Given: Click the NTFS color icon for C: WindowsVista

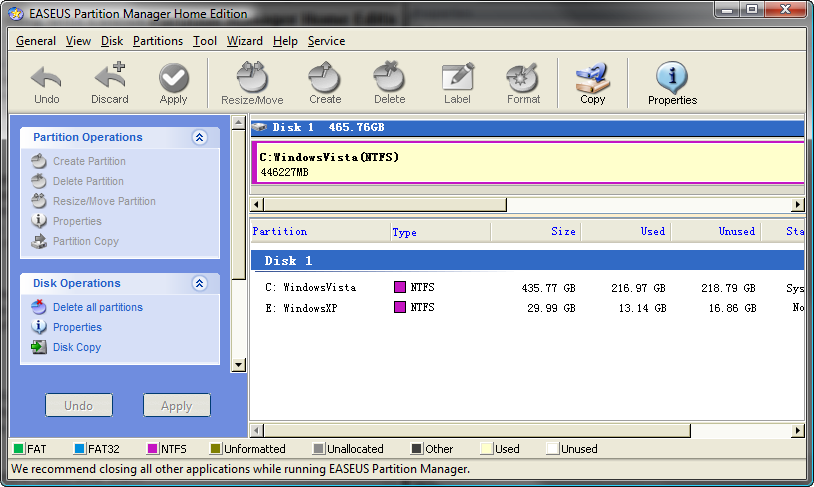Looking at the screenshot, I should pyautogui.click(x=400, y=287).
